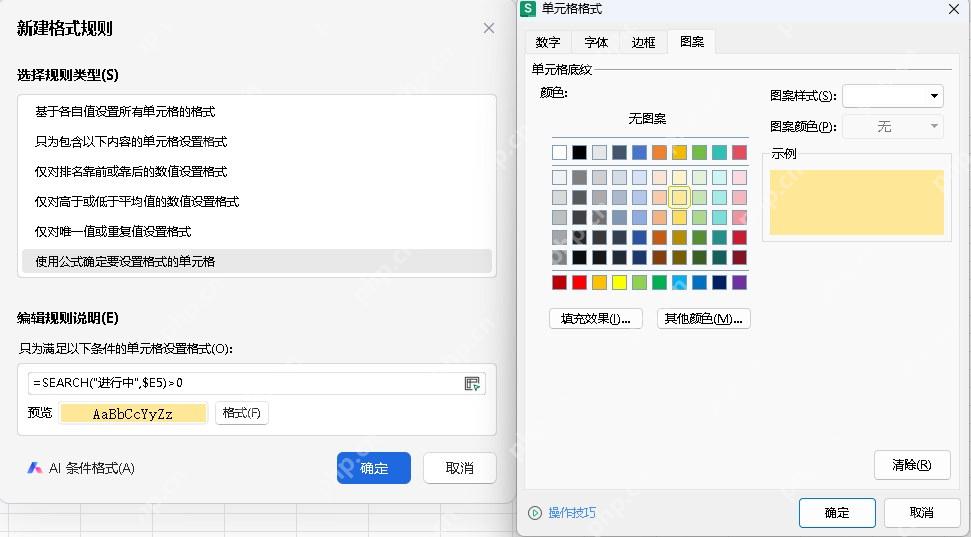This screenshot has width=971, height=537.
Task: Click the 新建格式规则 dialog title
Action: pos(64,28)
